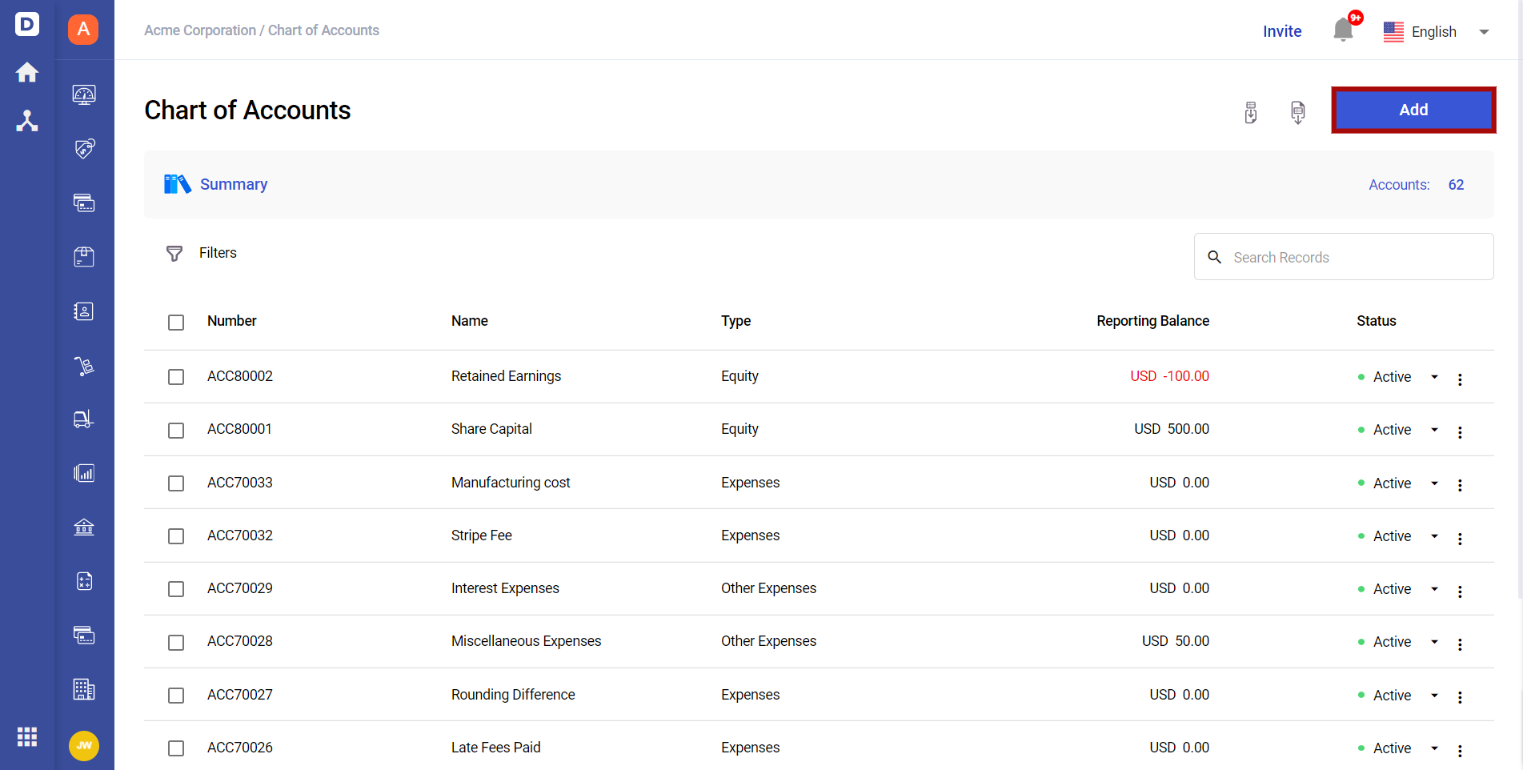Click the JW user avatar
1523x770 pixels.
click(84, 745)
